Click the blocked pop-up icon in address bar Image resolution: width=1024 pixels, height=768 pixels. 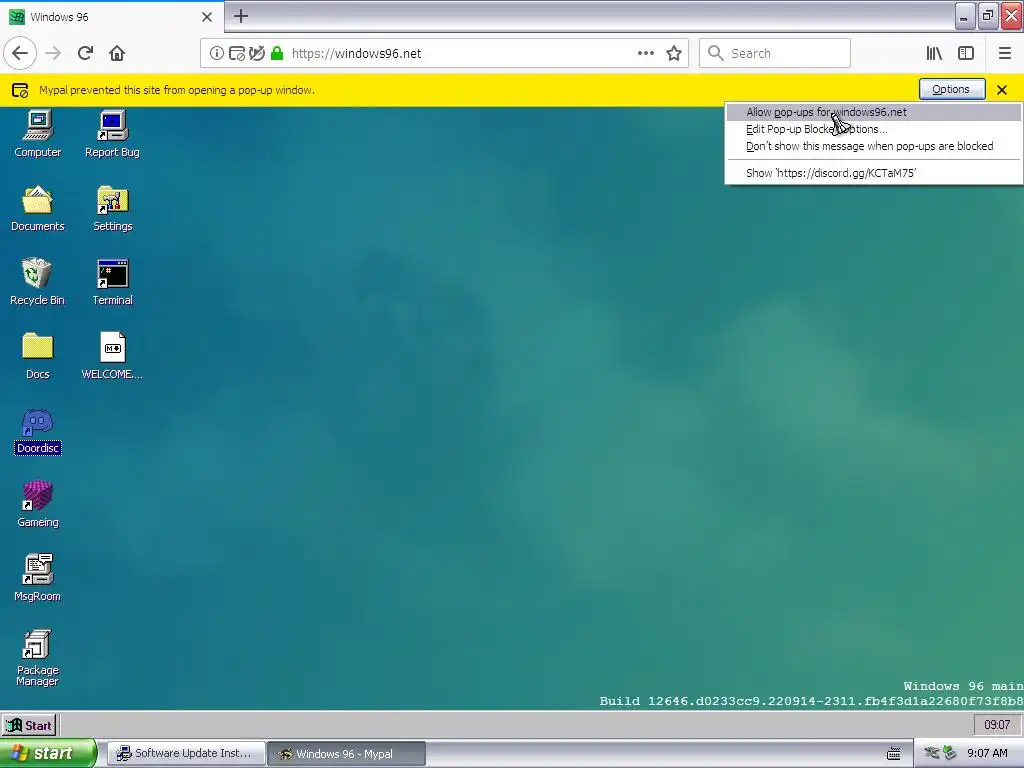click(236, 54)
